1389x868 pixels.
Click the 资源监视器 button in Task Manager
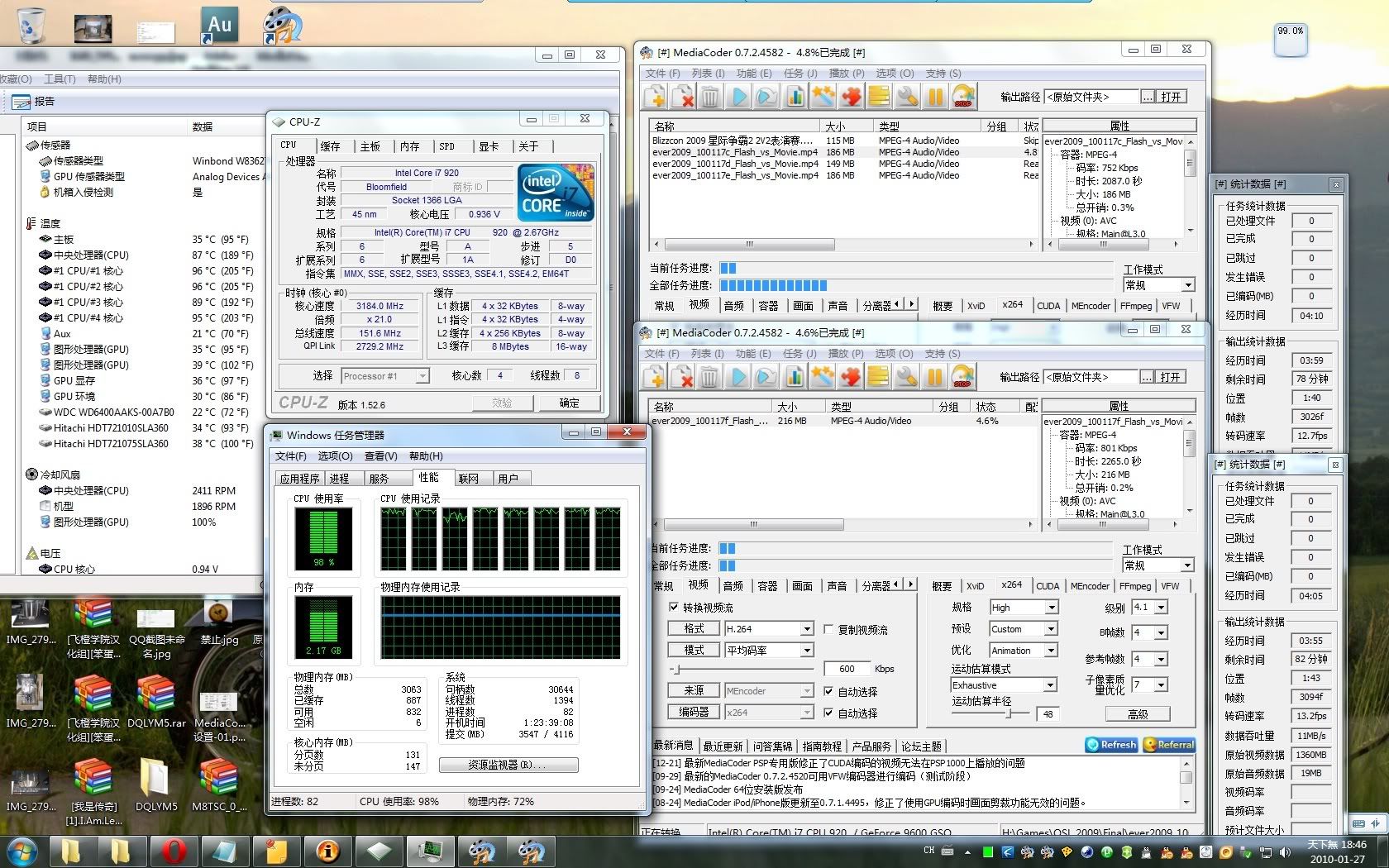[x=508, y=765]
